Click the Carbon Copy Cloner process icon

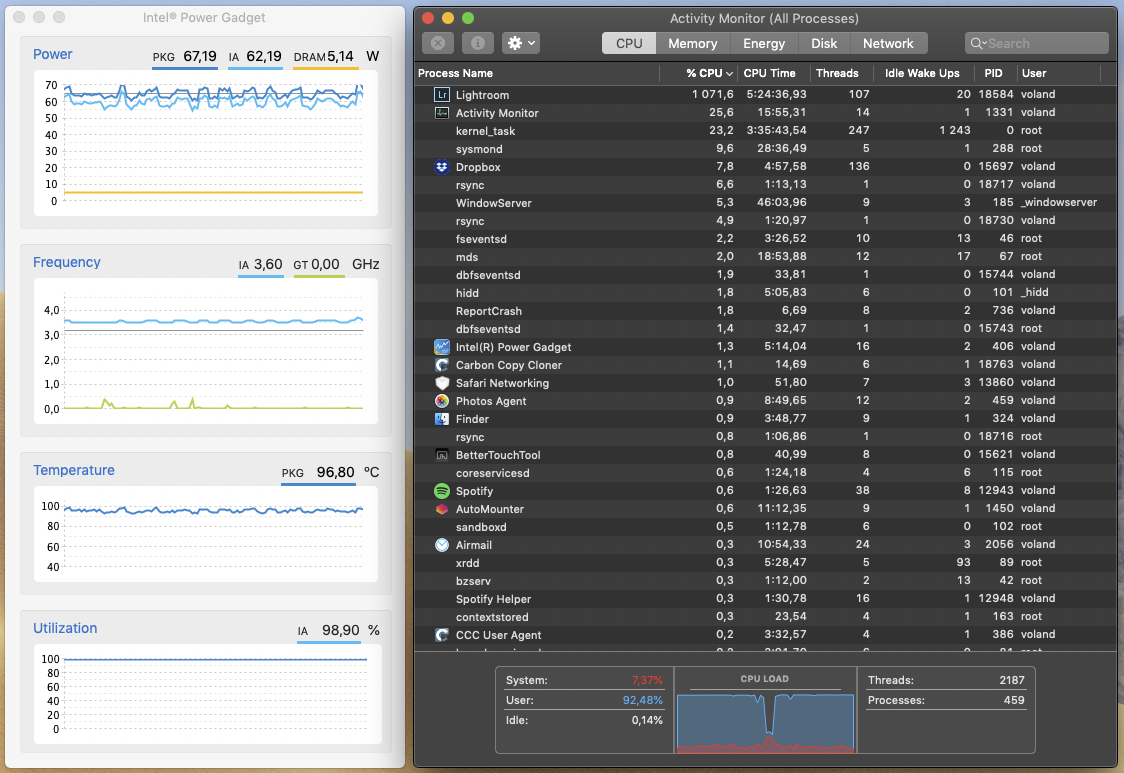[x=442, y=365]
